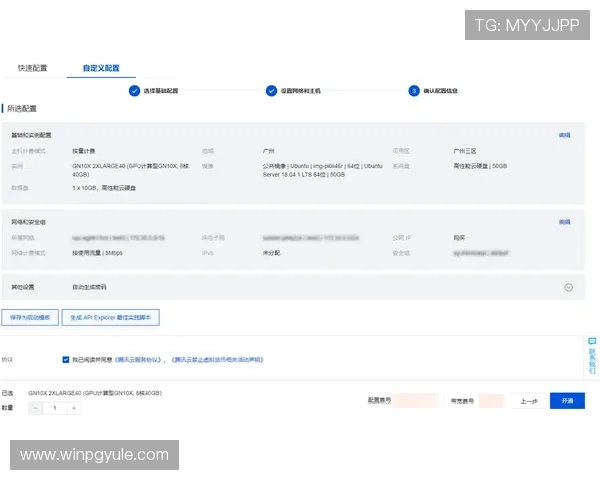
Task: Click the 按量计费 billing mode value
Action: coord(84,151)
